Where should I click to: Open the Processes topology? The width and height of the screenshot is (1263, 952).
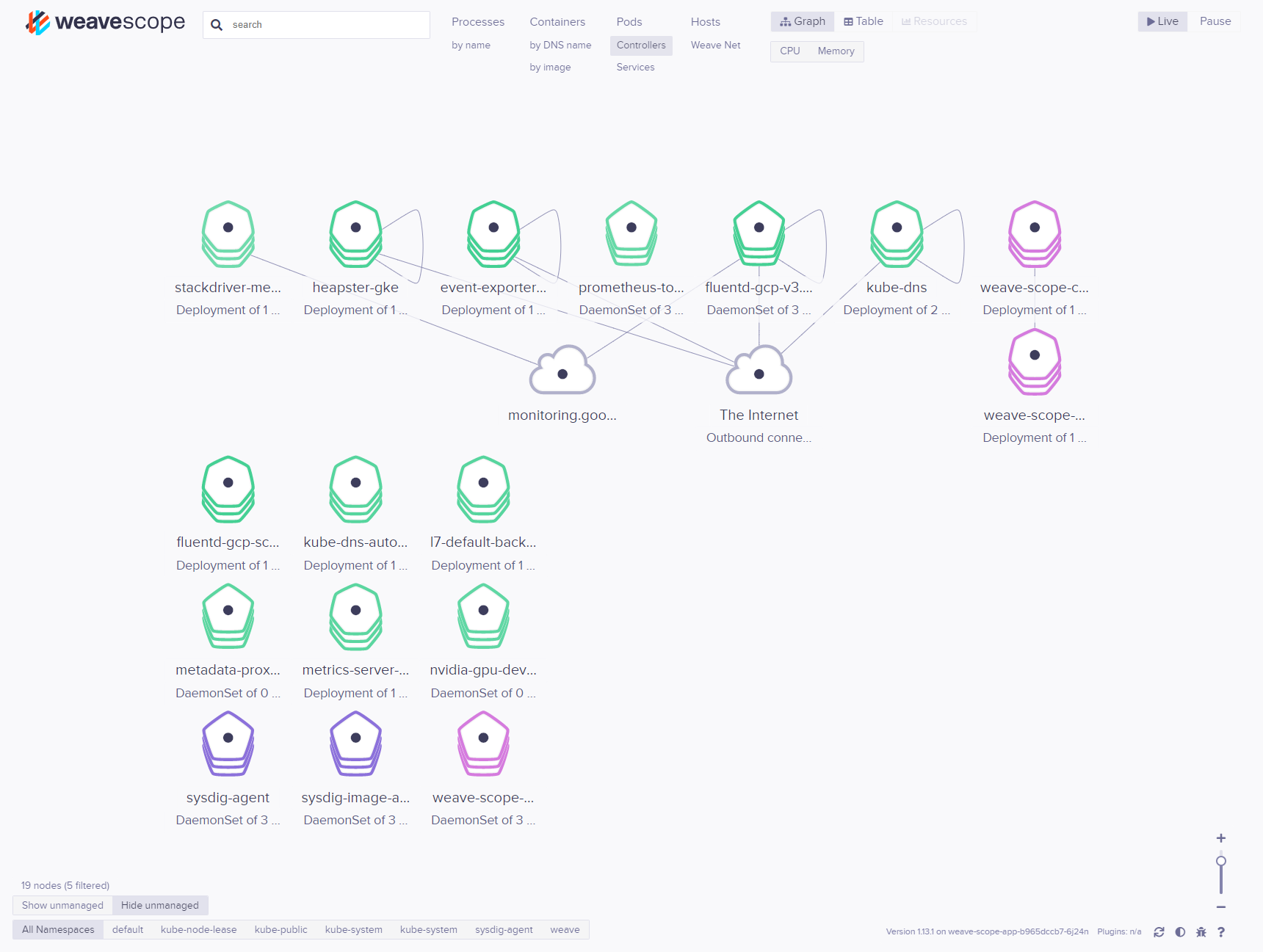[478, 22]
